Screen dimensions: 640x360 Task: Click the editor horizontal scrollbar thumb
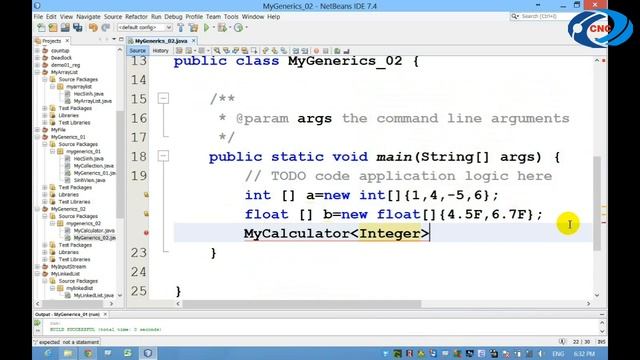302,304
